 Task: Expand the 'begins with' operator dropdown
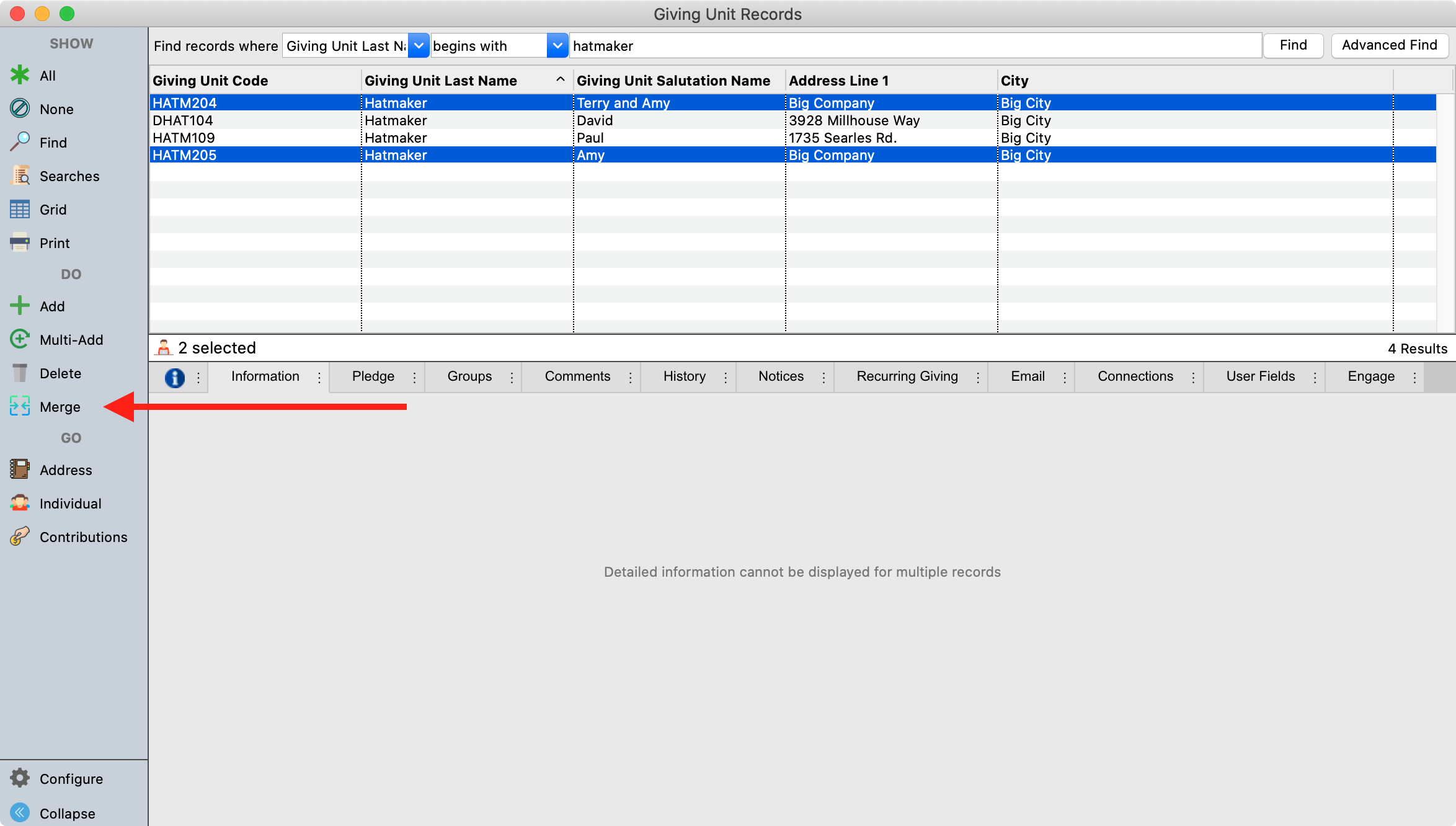(x=557, y=45)
